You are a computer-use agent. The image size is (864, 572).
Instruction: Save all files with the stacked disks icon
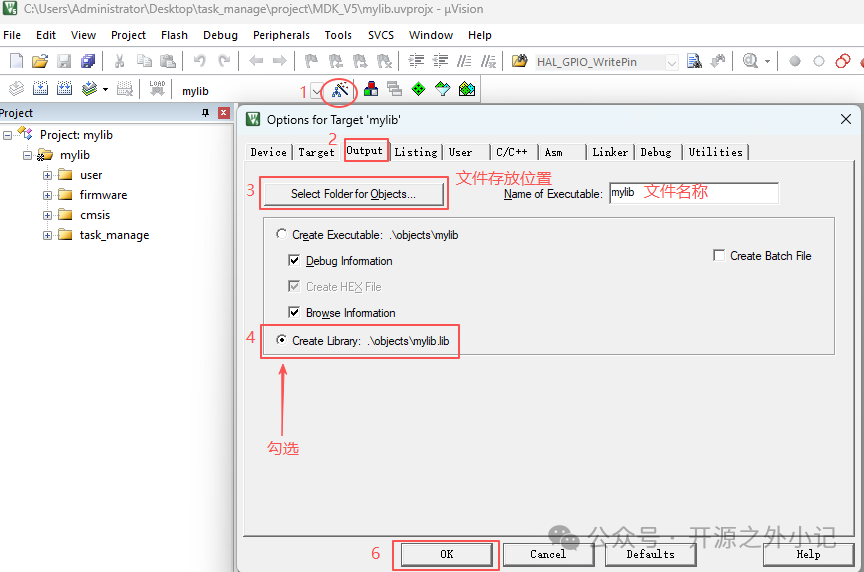click(88, 61)
